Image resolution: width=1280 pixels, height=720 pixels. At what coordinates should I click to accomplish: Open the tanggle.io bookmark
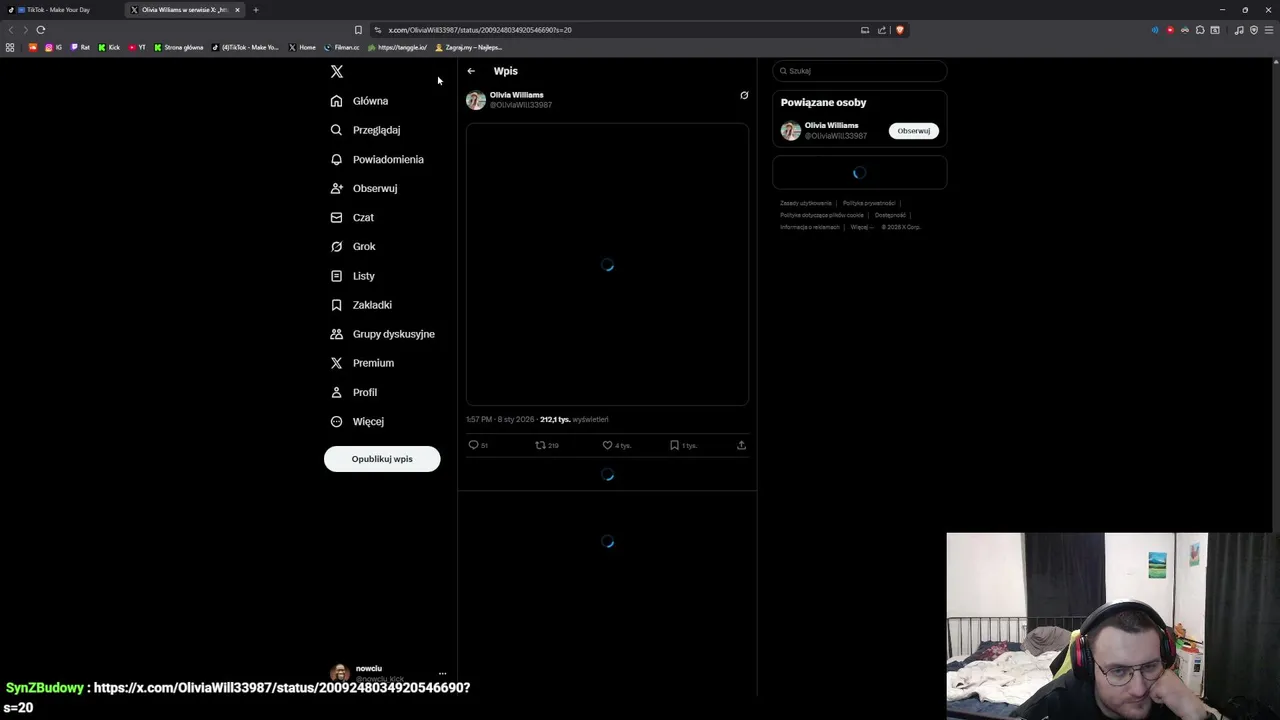[x=397, y=47]
